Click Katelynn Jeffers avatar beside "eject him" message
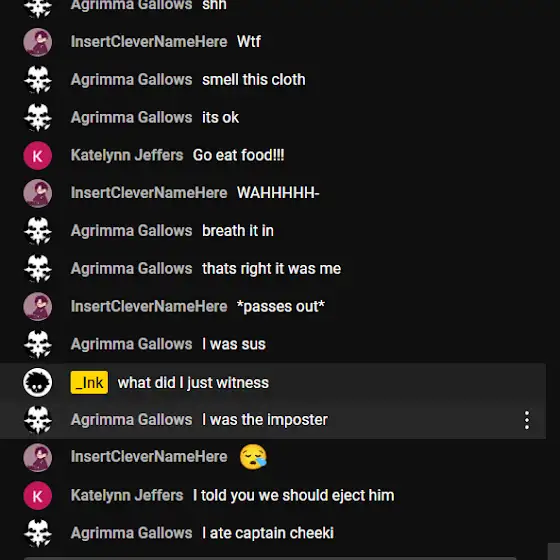 pos(38,495)
